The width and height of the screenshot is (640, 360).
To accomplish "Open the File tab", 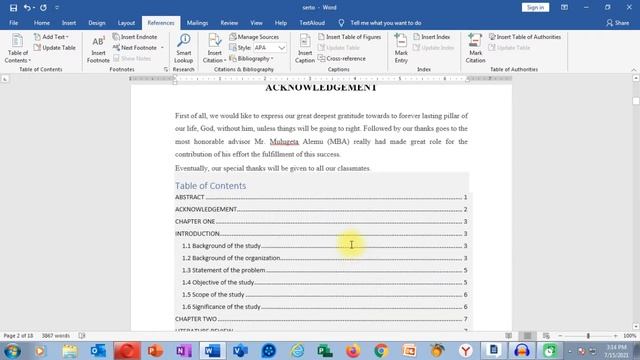I will point(13,23).
